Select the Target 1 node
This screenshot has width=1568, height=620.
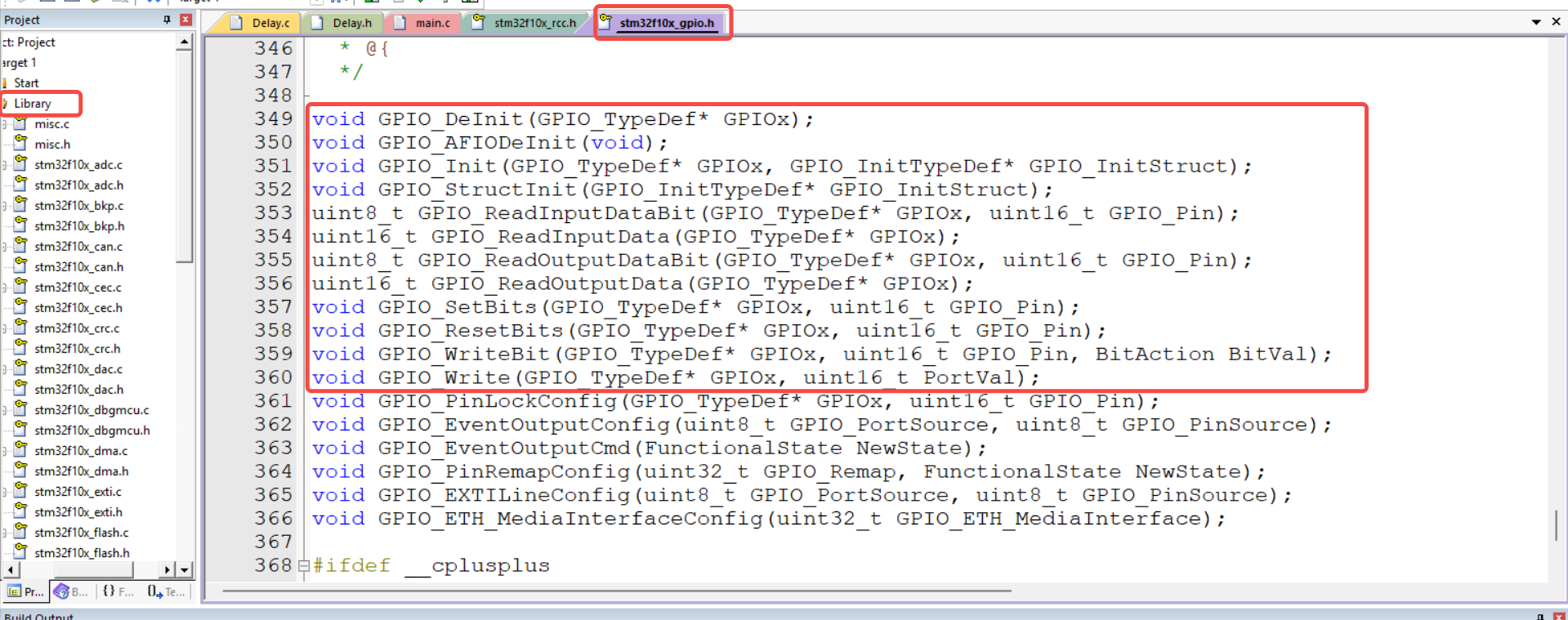[18, 62]
